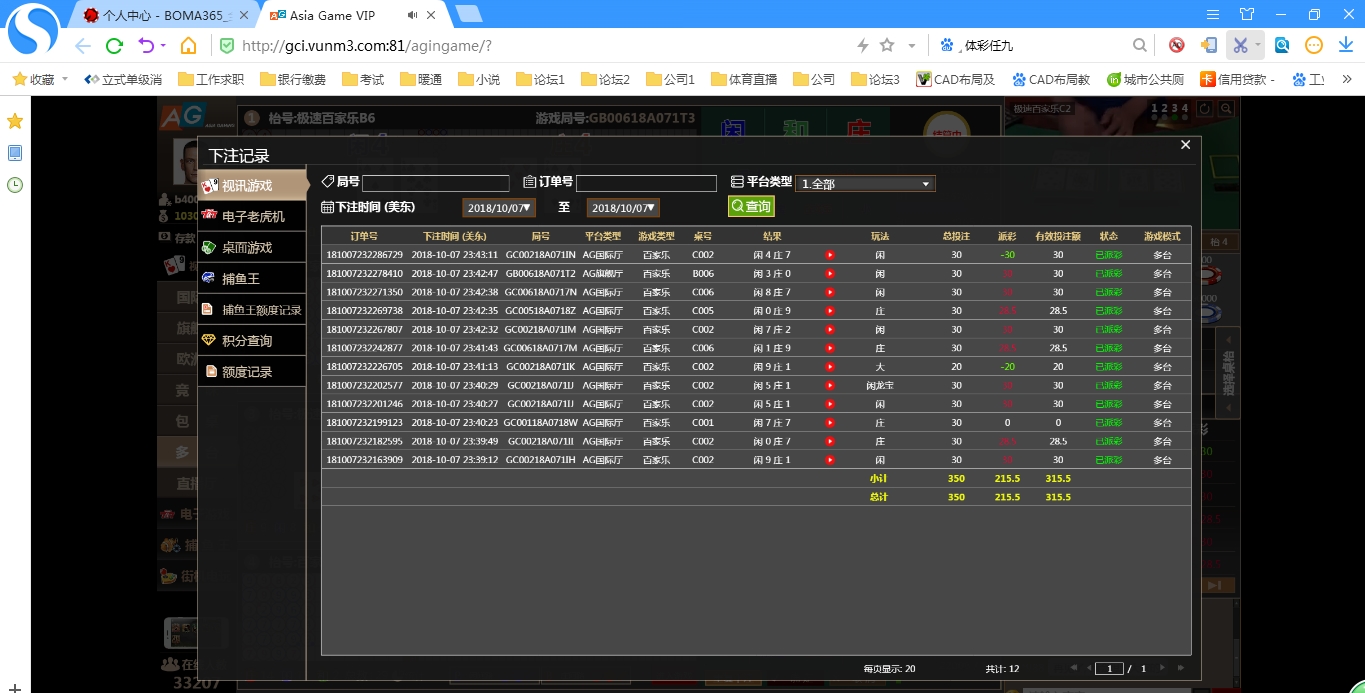This screenshot has width=1365, height=693.
Task: Open the browser skin shirt icon
Action: tap(1247, 14)
